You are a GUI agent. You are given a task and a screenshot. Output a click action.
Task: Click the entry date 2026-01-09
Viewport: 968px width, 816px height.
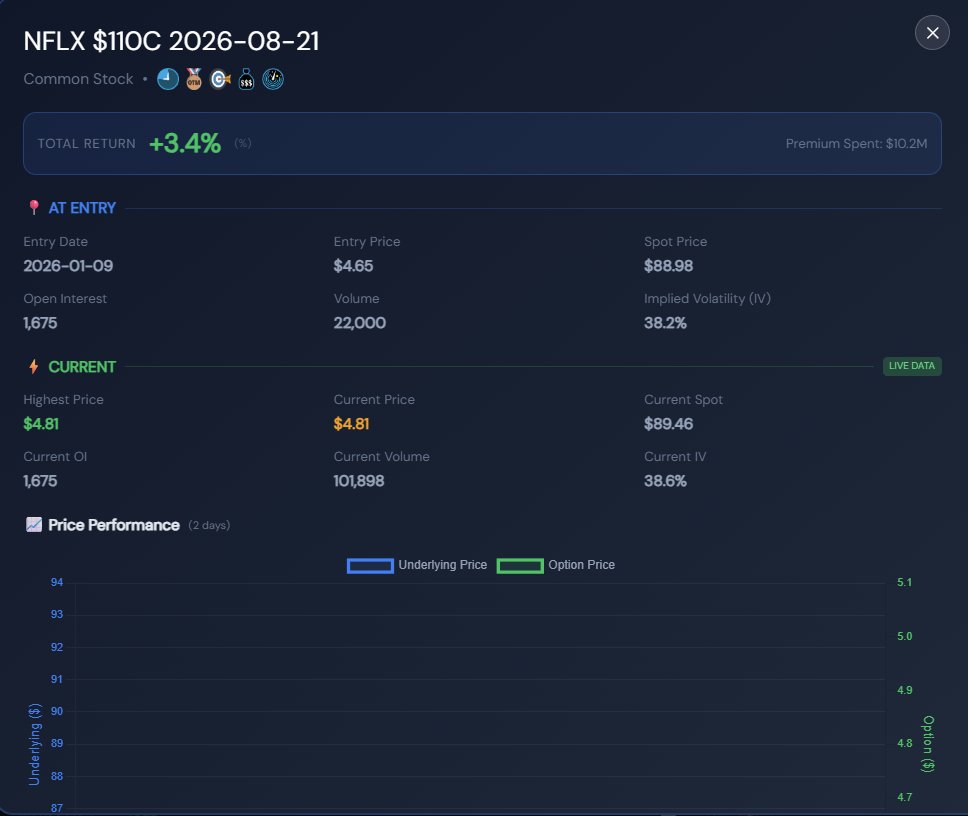tap(68, 266)
